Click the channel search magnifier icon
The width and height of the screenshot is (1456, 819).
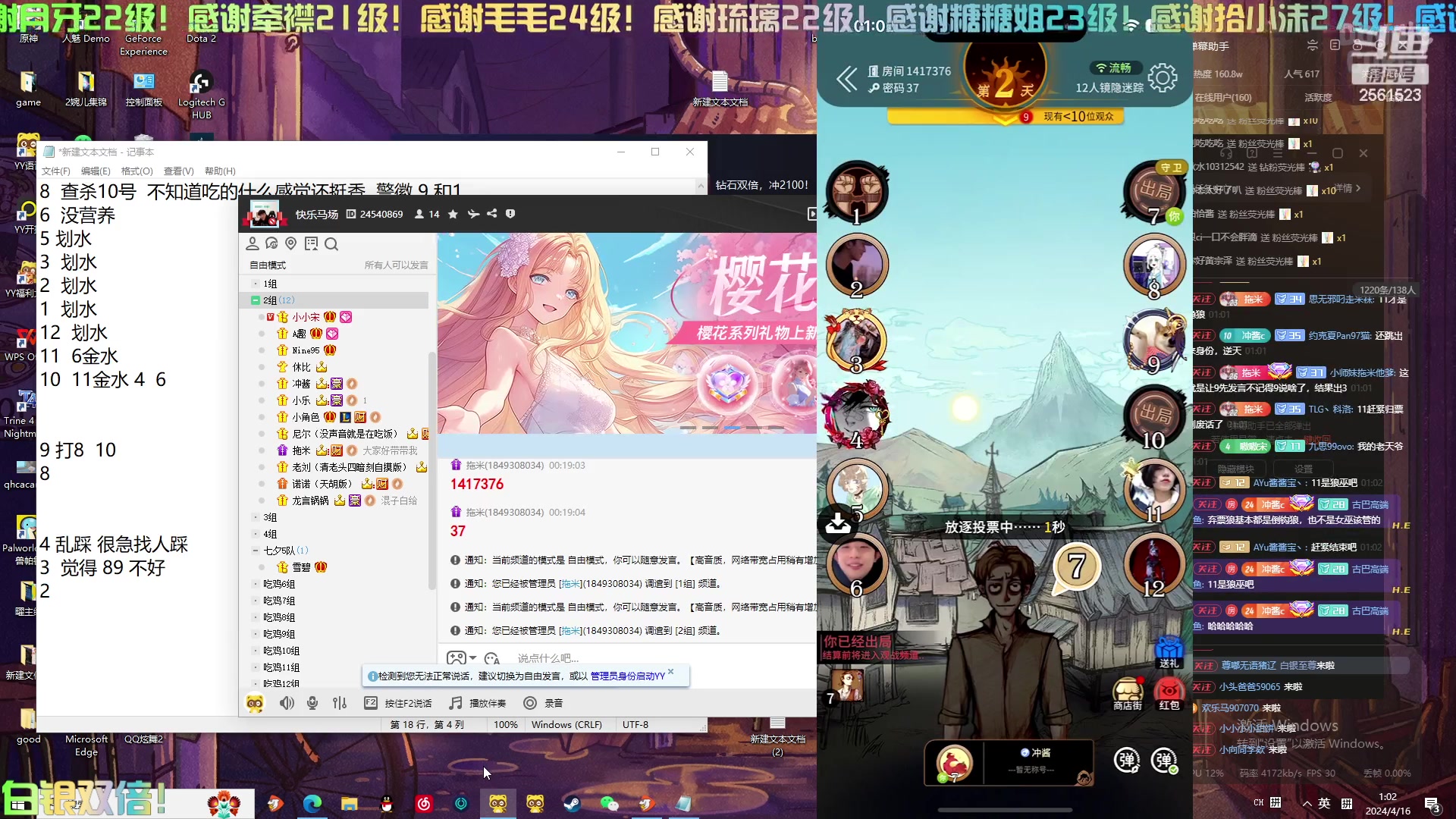pyautogui.click(x=331, y=244)
